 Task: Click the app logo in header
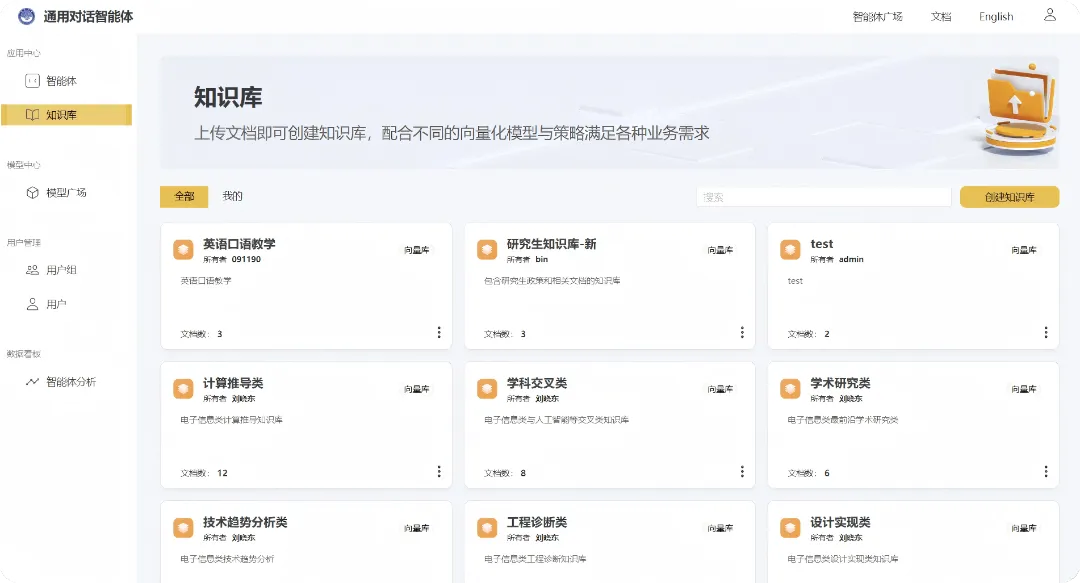26,17
